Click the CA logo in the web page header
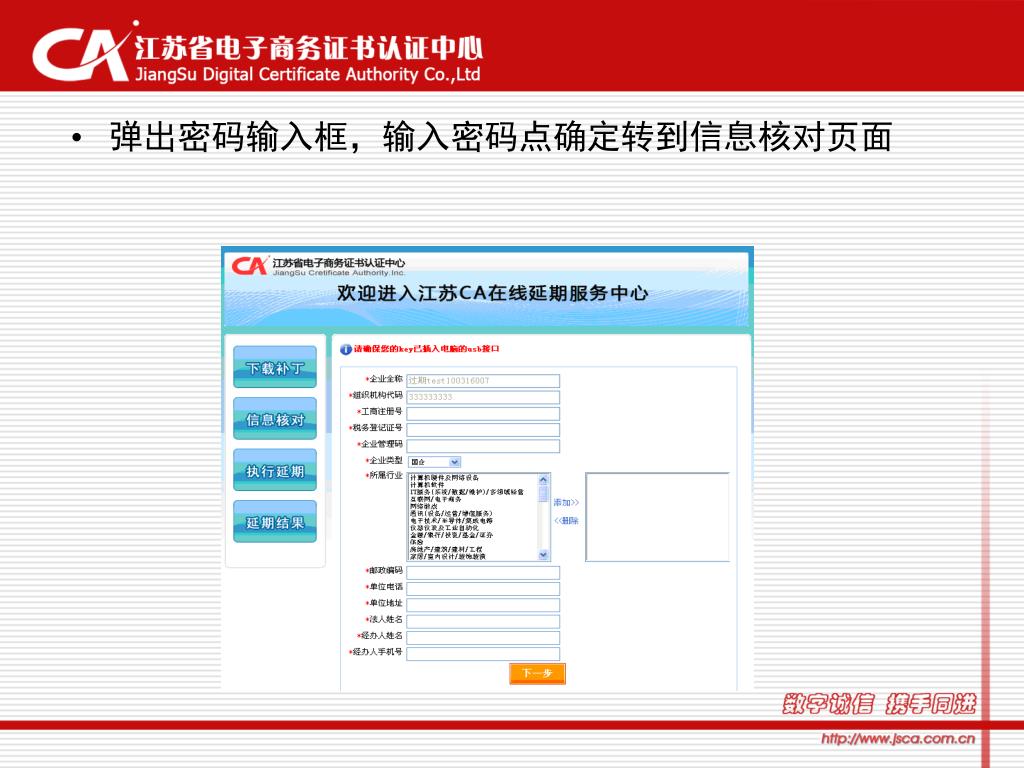This screenshot has width=1024, height=768. [249, 266]
